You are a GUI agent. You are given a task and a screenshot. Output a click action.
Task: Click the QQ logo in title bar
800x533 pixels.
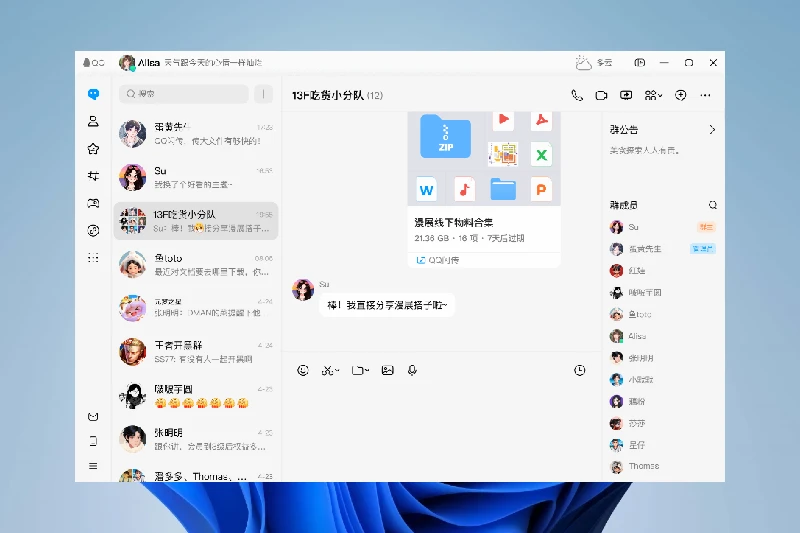click(x=93, y=63)
